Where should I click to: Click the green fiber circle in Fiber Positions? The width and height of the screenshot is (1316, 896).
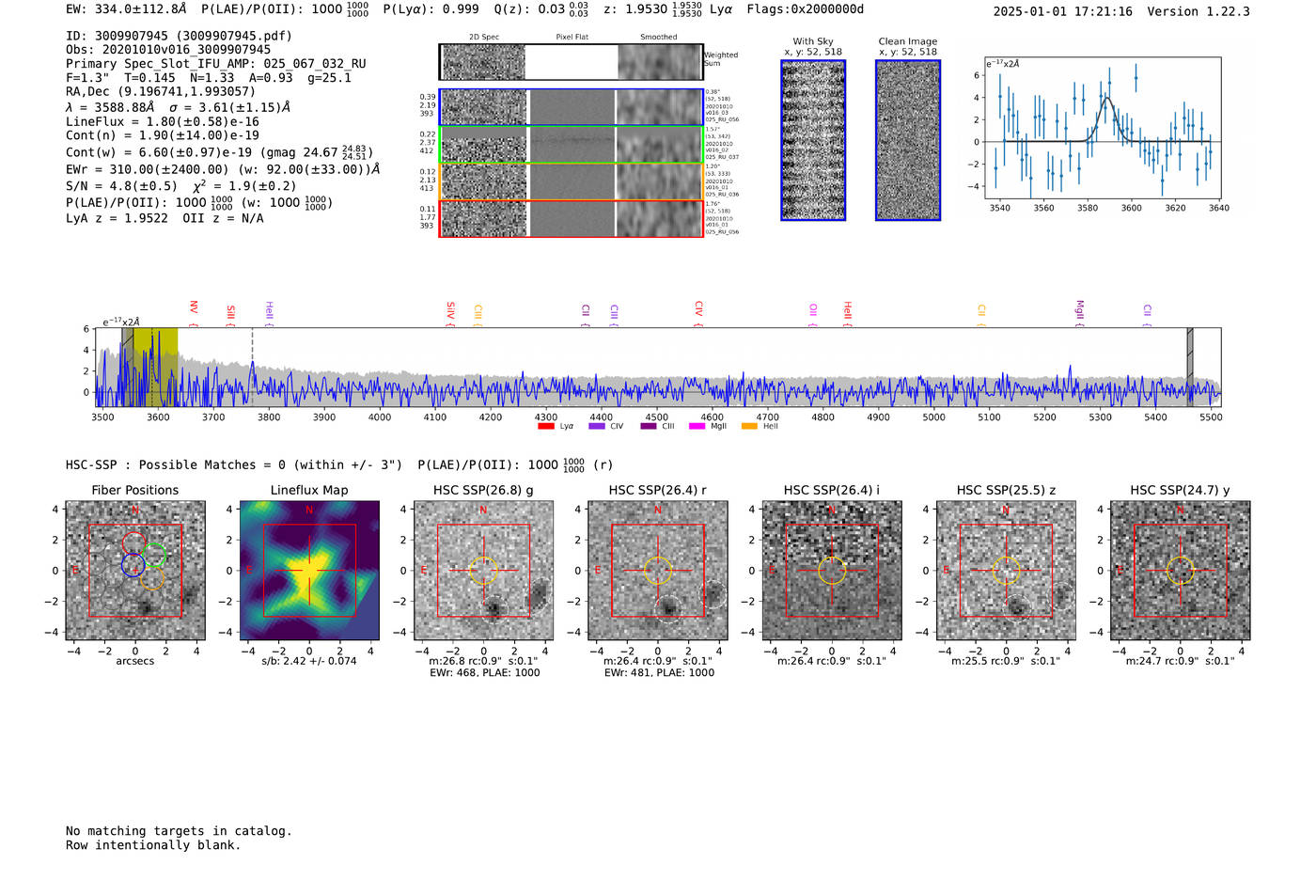pos(155,556)
